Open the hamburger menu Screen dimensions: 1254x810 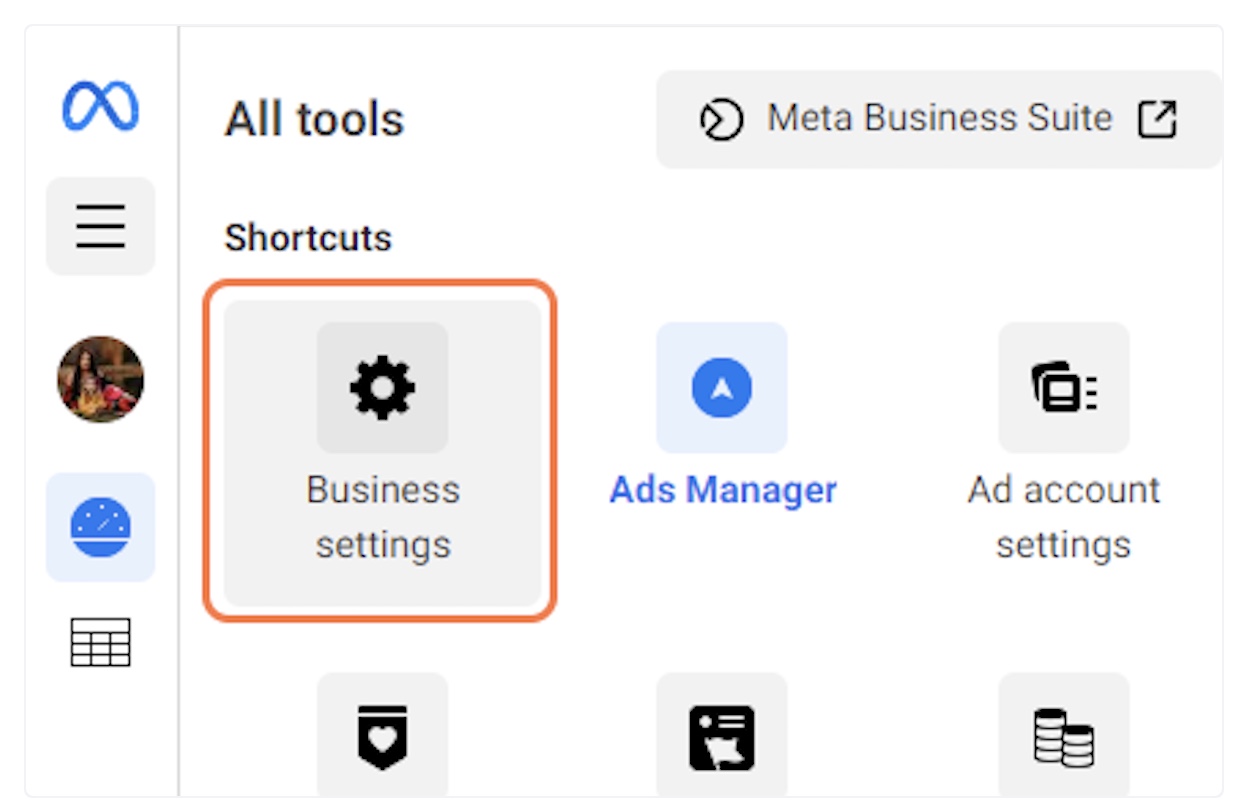pos(100,226)
